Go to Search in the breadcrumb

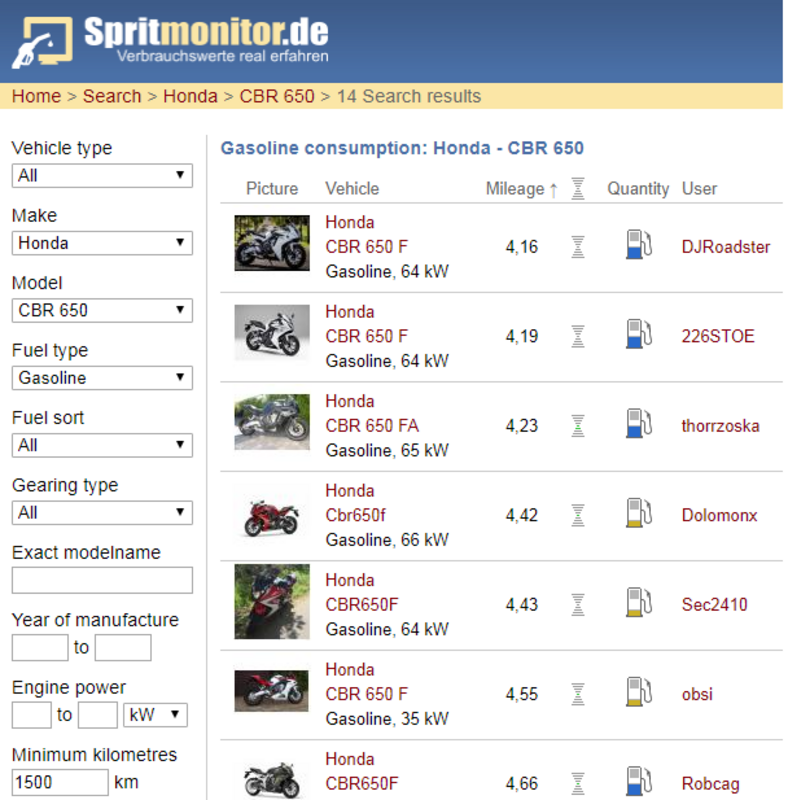[112, 96]
